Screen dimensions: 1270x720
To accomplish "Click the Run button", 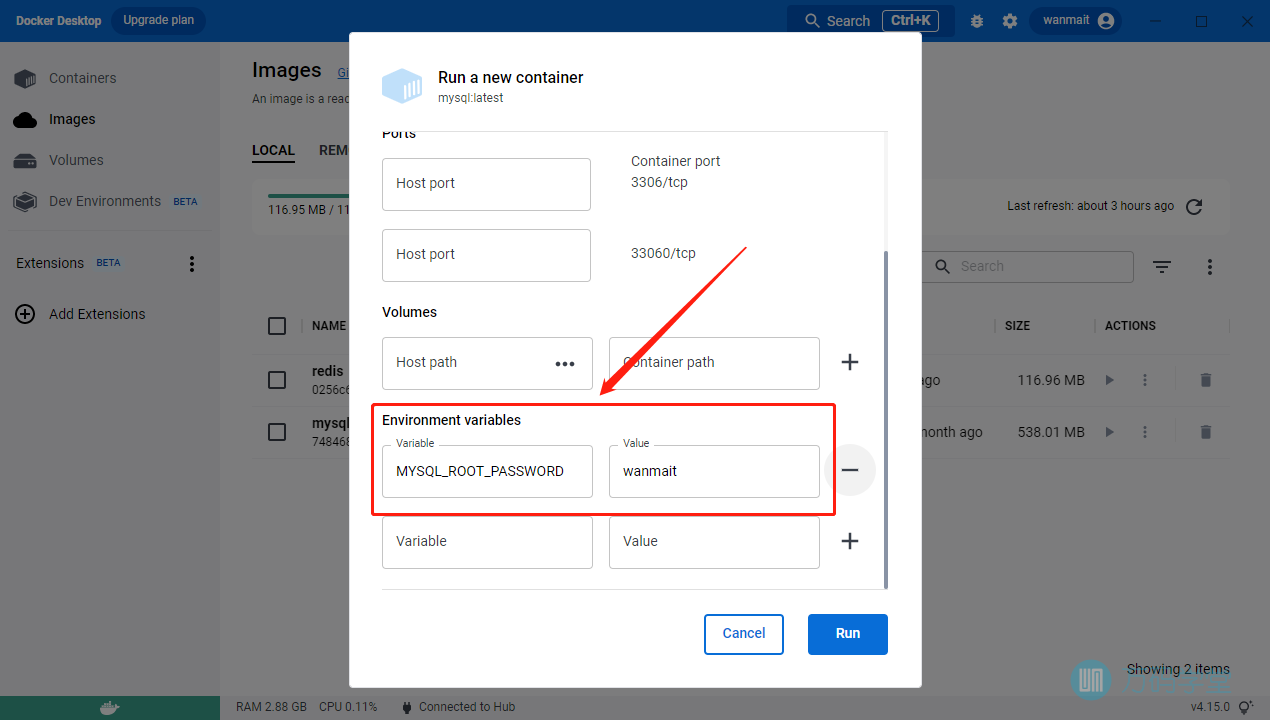I will tap(847, 633).
